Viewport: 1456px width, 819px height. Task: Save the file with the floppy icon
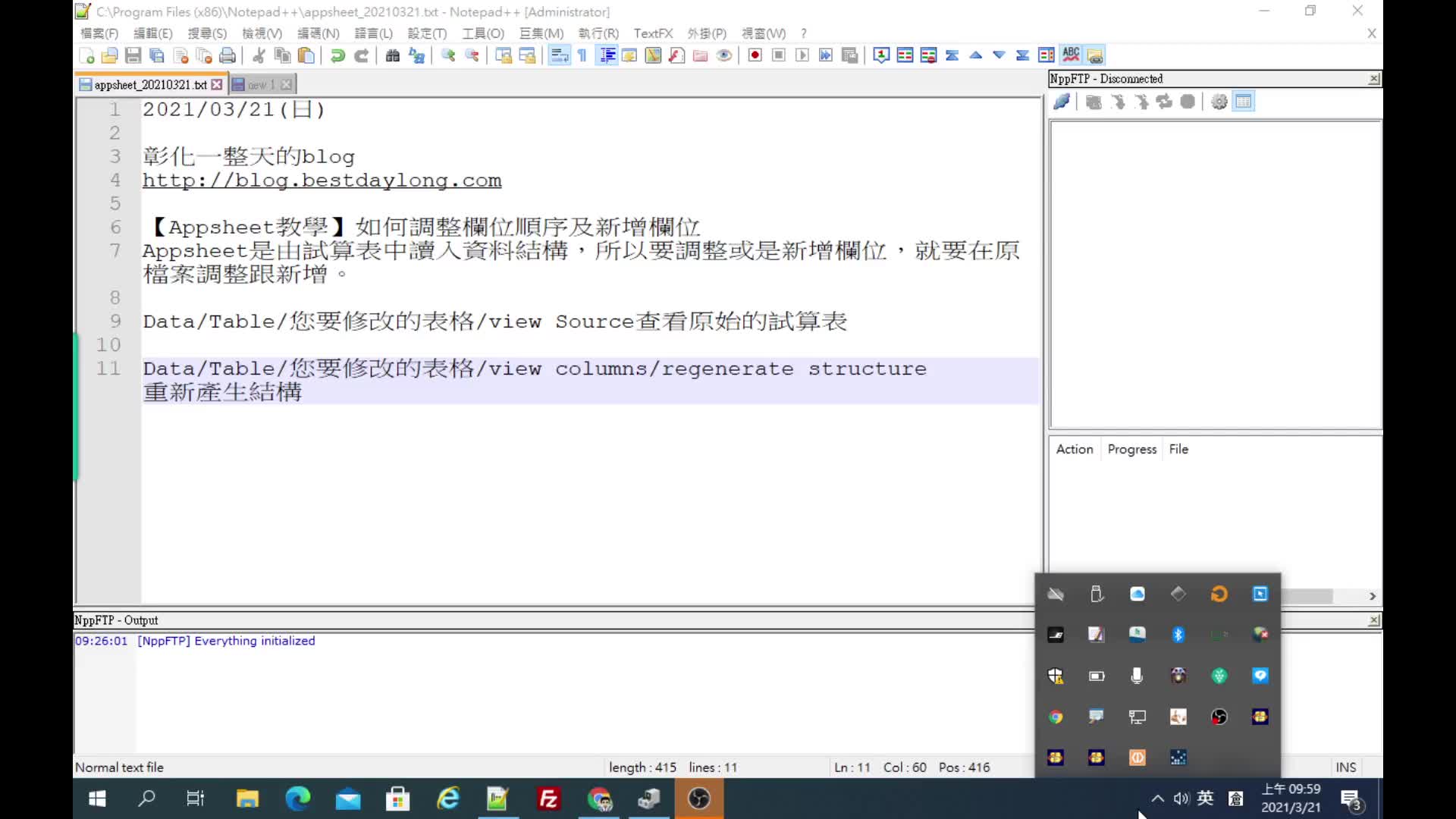click(133, 55)
